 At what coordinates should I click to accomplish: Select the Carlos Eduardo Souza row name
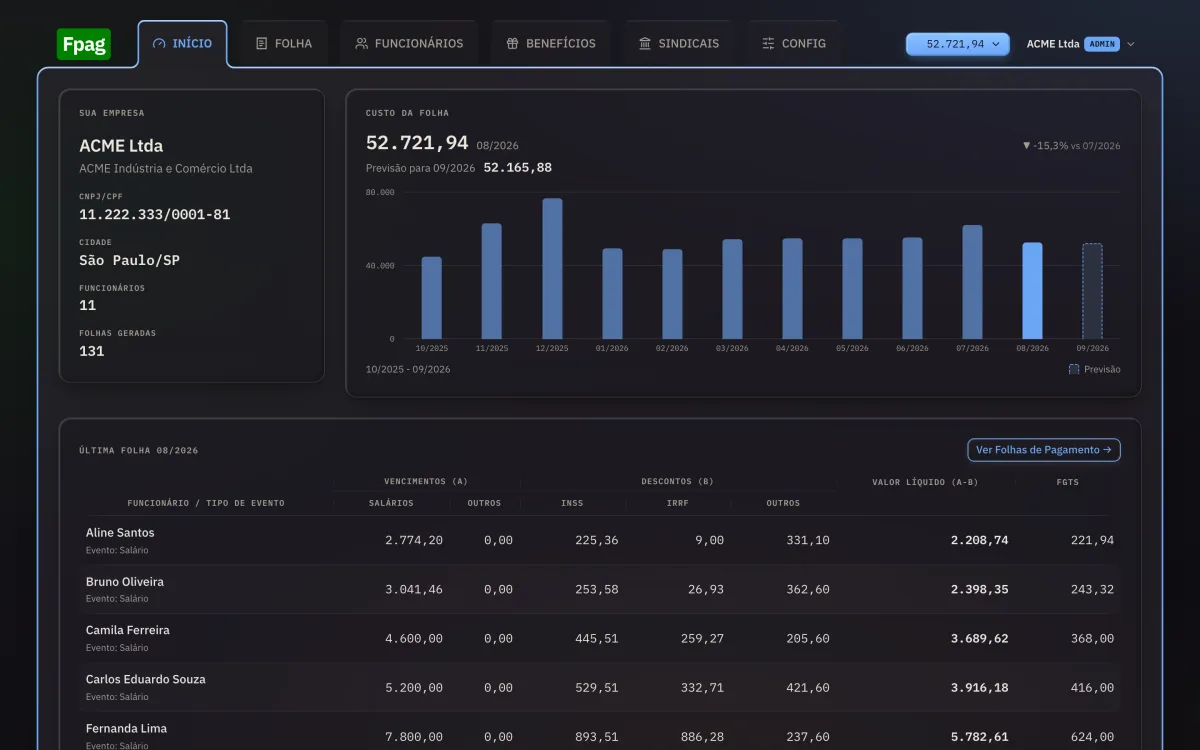click(146, 680)
